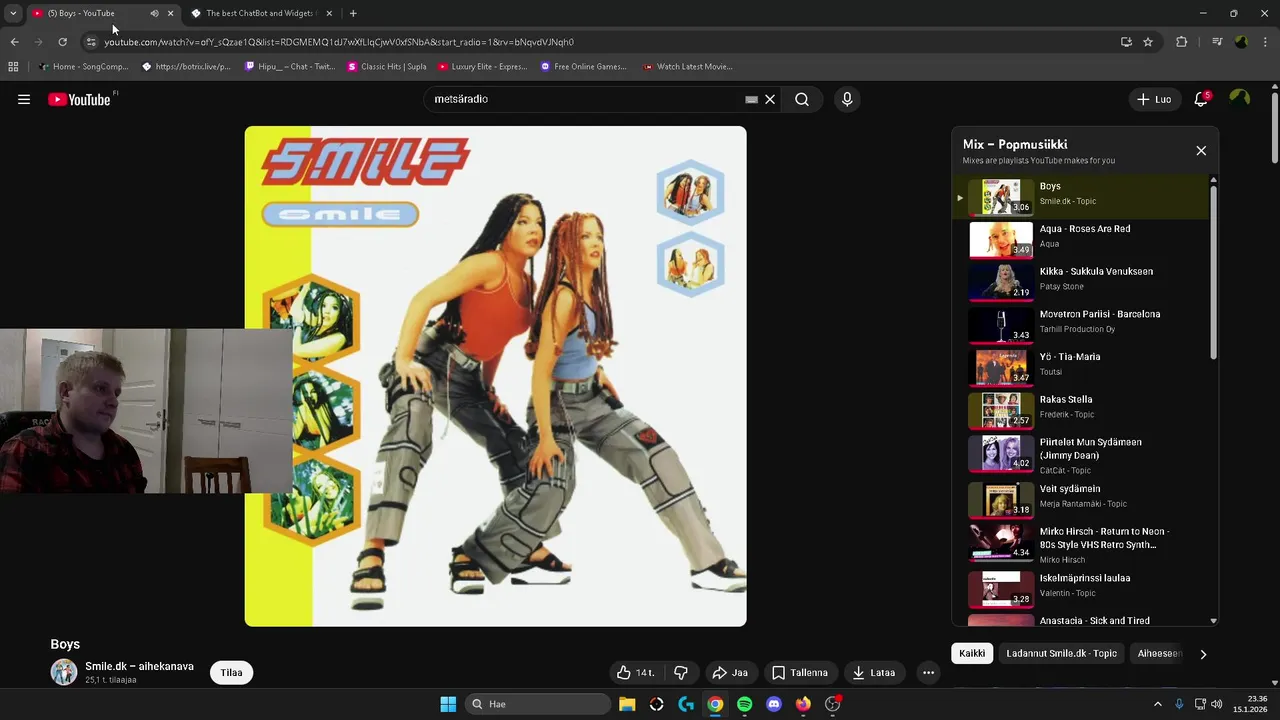Open Home - SongComp bookmark
Viewport: 1280px width, 720px height.
pos(83,67)
